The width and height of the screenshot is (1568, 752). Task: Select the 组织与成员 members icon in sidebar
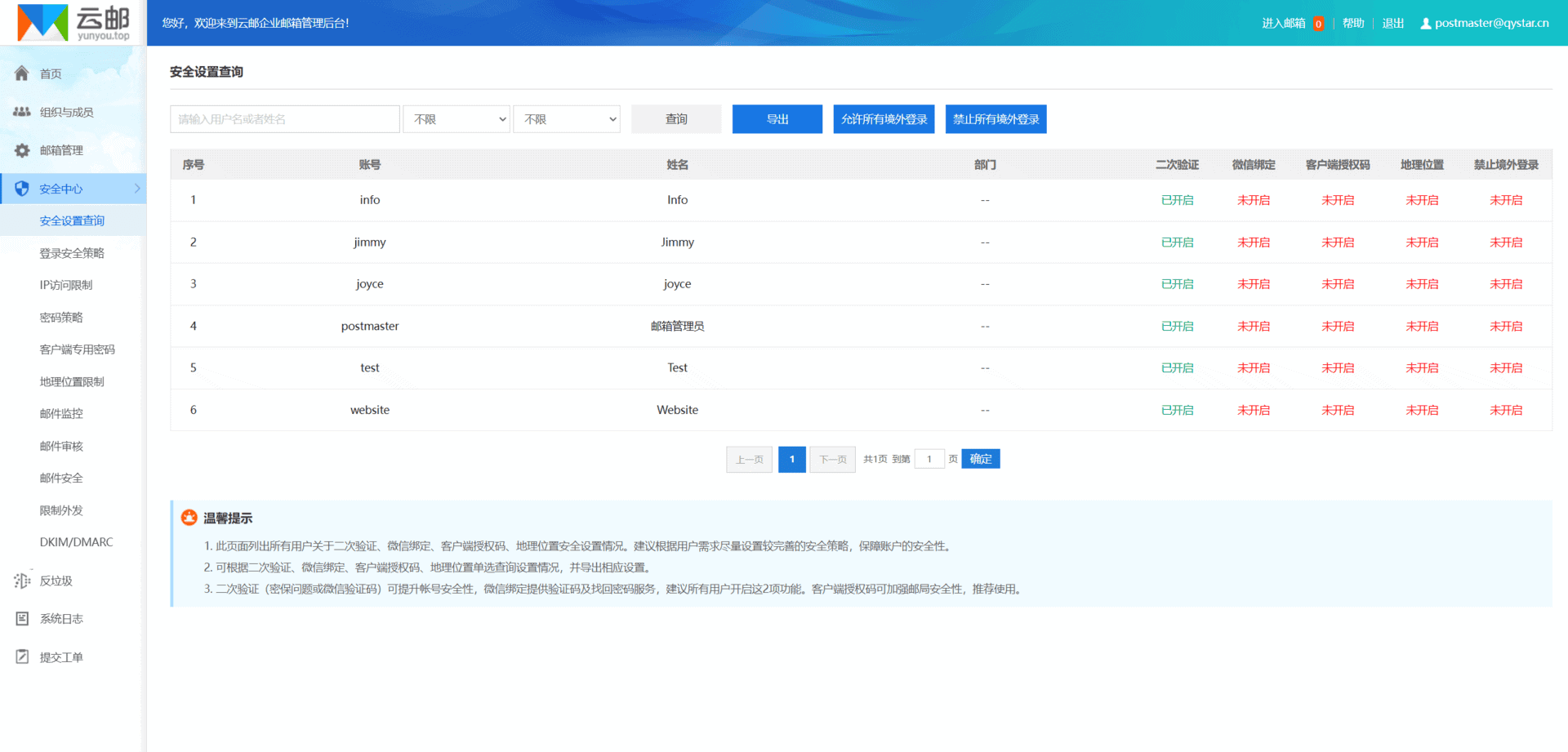[x=21, y=112]
